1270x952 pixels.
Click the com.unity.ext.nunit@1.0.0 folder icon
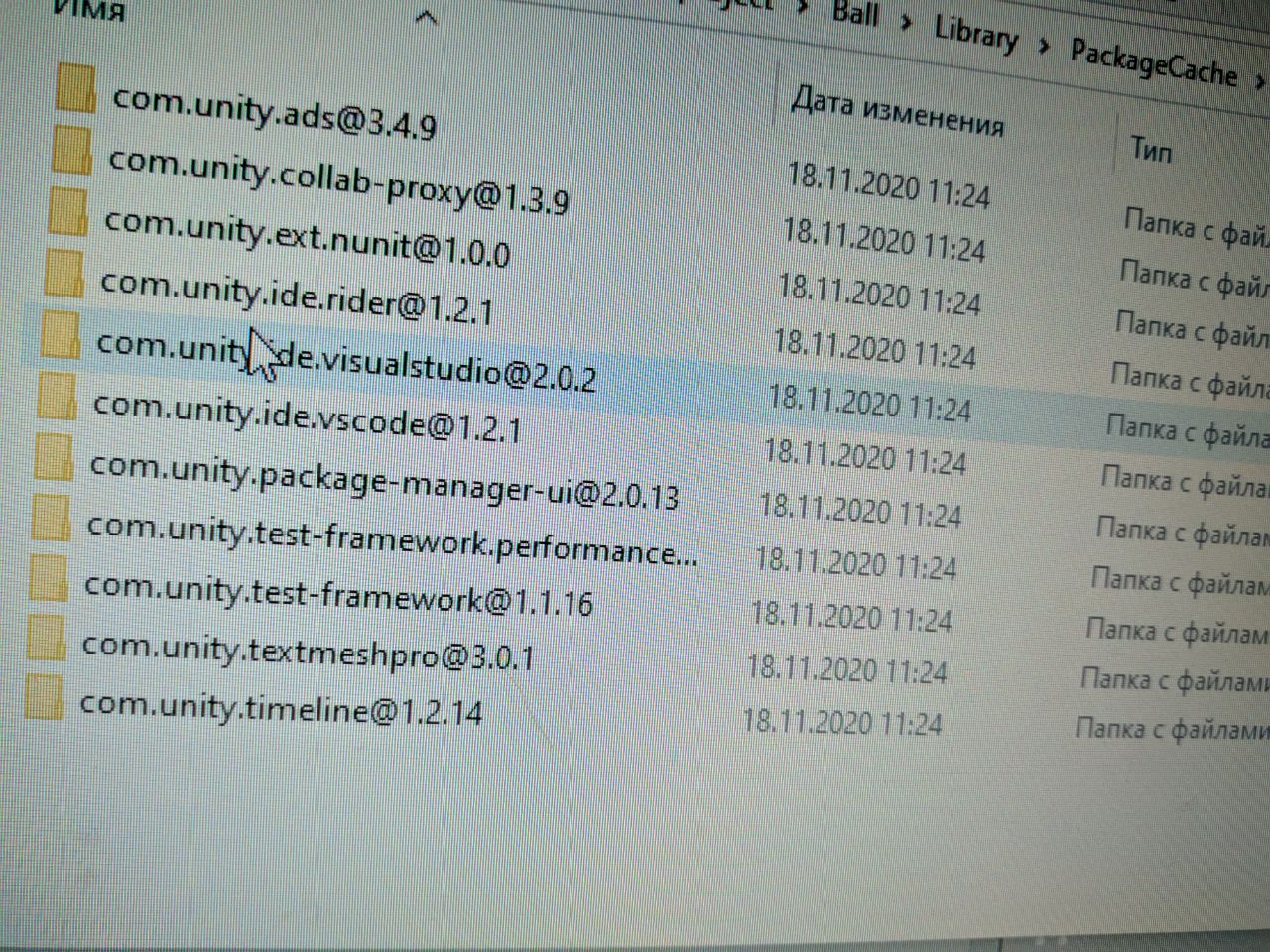(67, 210)
